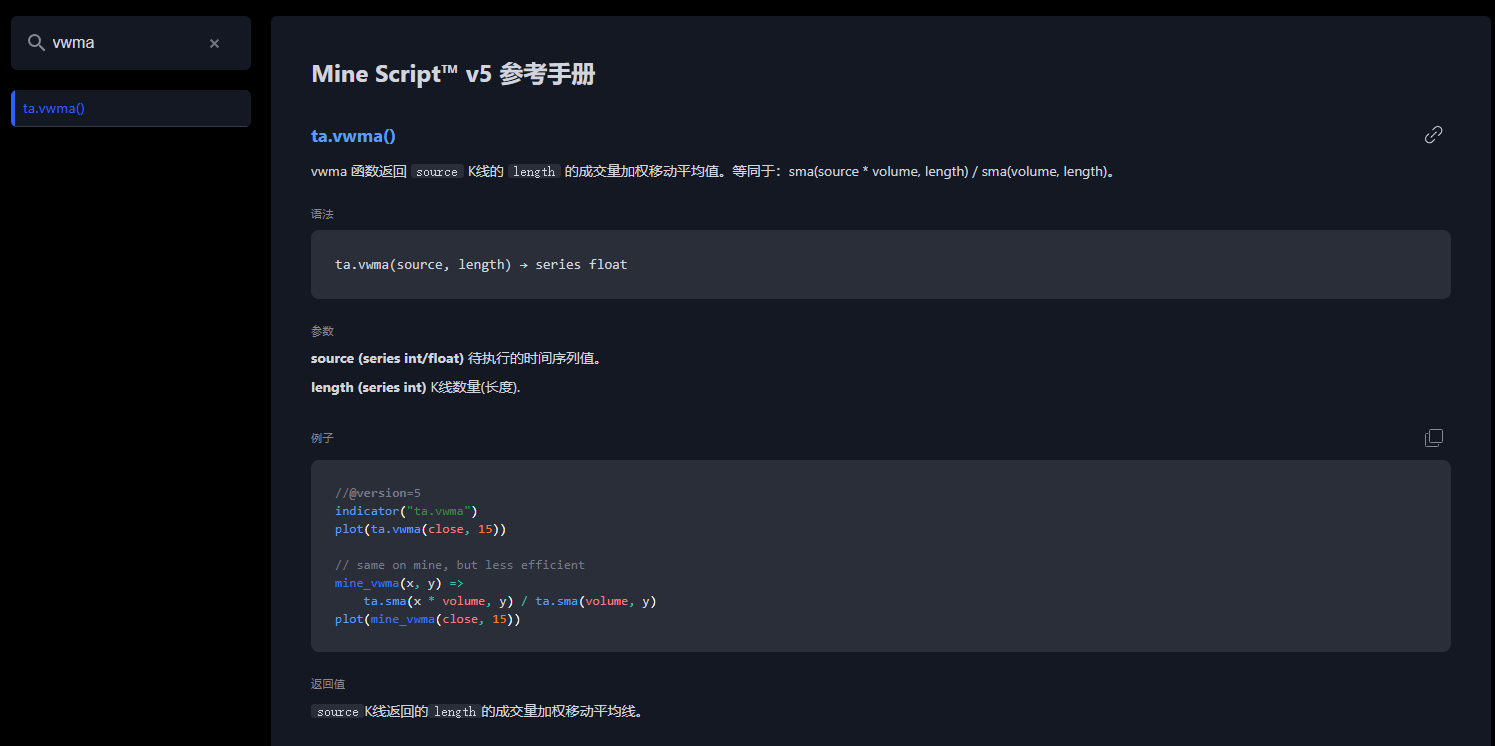Click the 例子 section label
The width and height of the screenshot is (1495, 746).
coord(322,438)
